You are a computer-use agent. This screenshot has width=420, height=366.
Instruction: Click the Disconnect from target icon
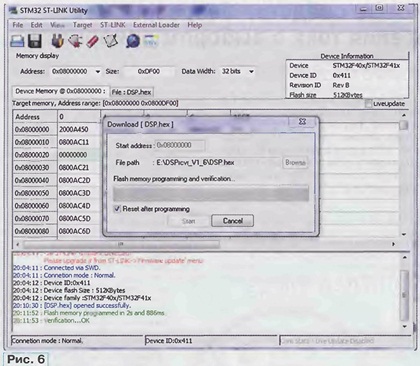click(x=75, y=41)
